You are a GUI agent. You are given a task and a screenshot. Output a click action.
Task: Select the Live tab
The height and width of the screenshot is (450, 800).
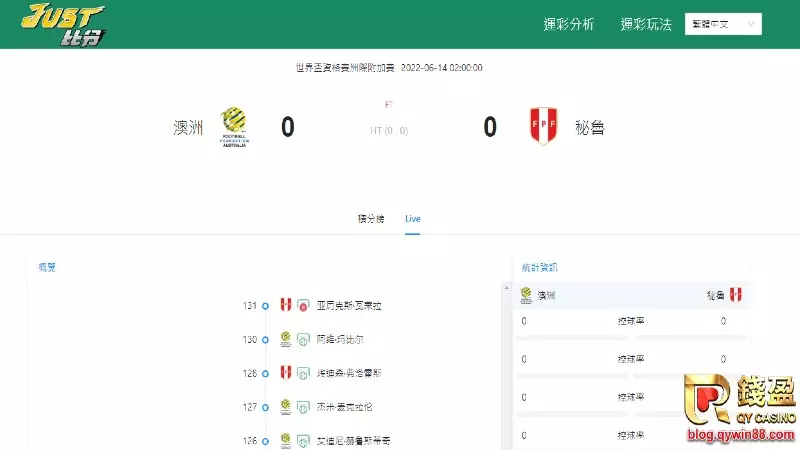pos(413,218)
